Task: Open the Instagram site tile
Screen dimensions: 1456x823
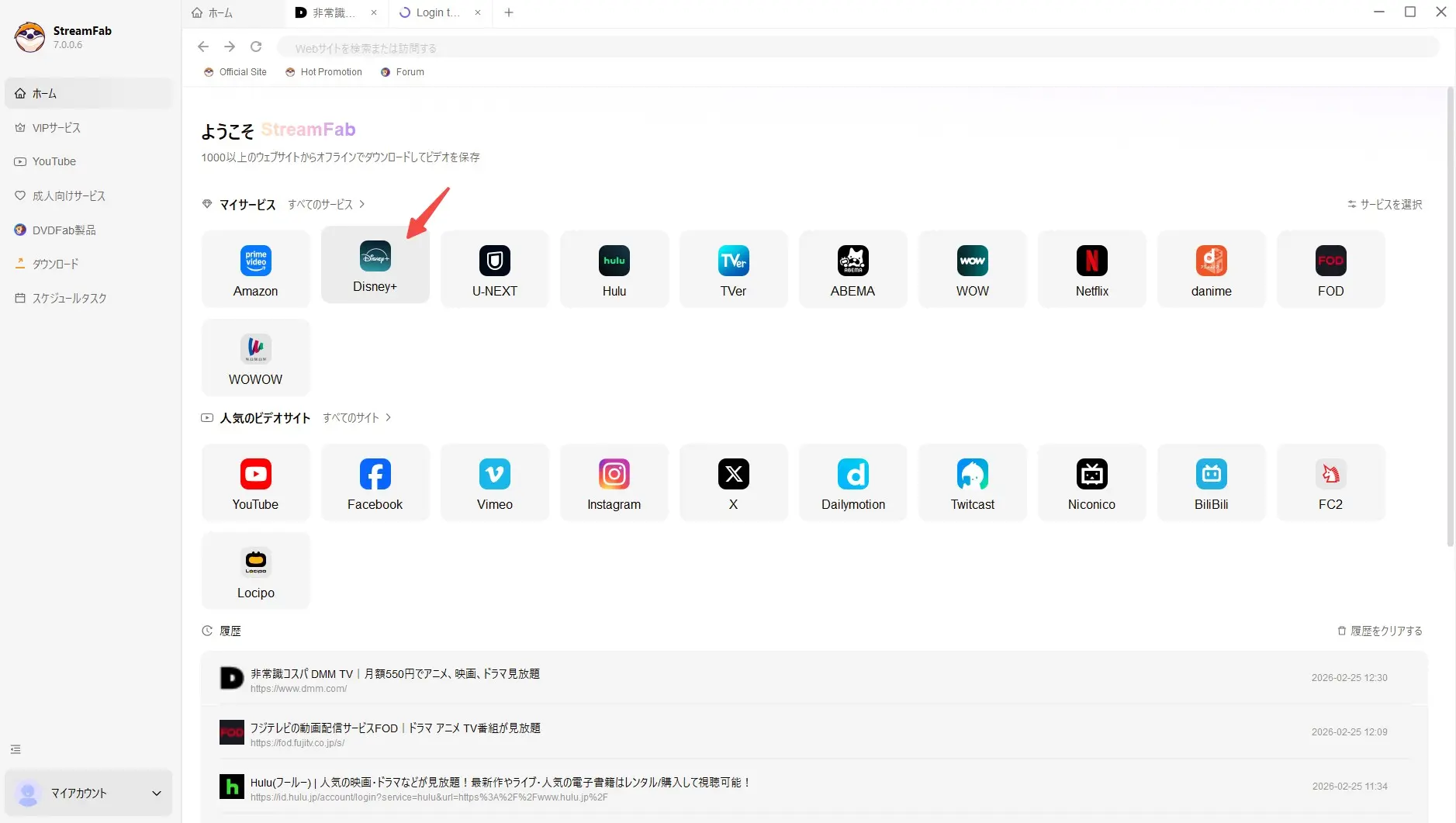Action: click(x=614, y=482)
